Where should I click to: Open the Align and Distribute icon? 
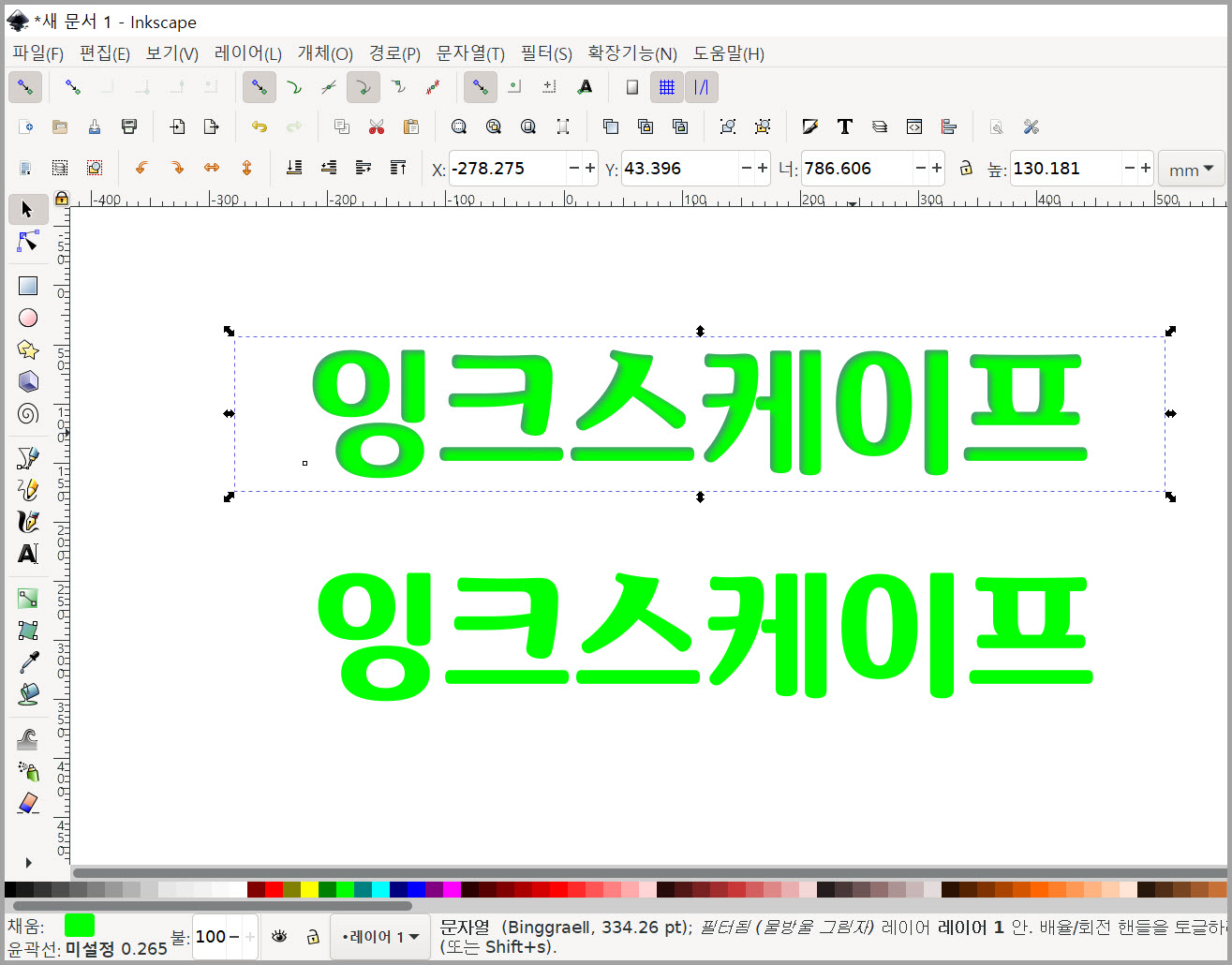click(949, 126)
